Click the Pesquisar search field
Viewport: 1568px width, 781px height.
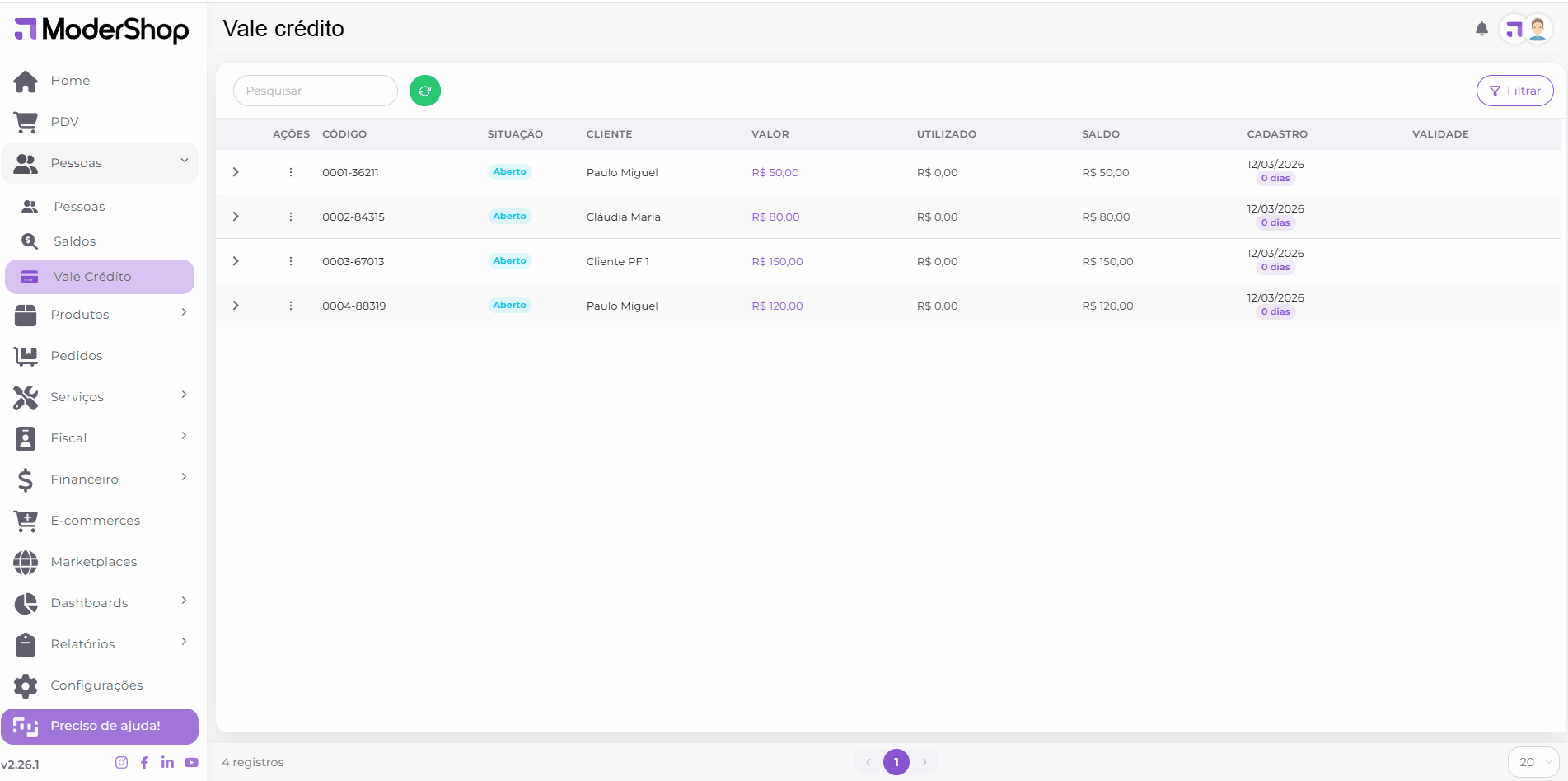[315, 91]
